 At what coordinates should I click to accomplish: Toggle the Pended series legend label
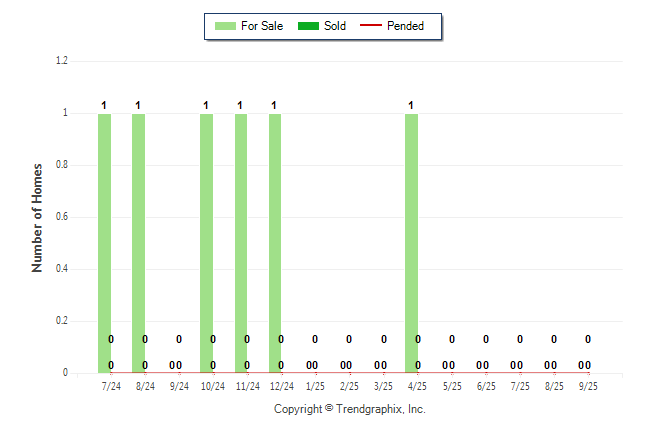[x=405, y=26]
